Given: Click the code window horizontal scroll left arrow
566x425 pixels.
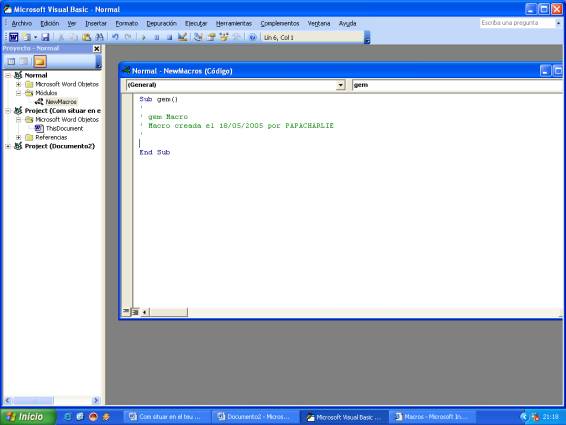Looking at the screenshot, I should point(144,312).
